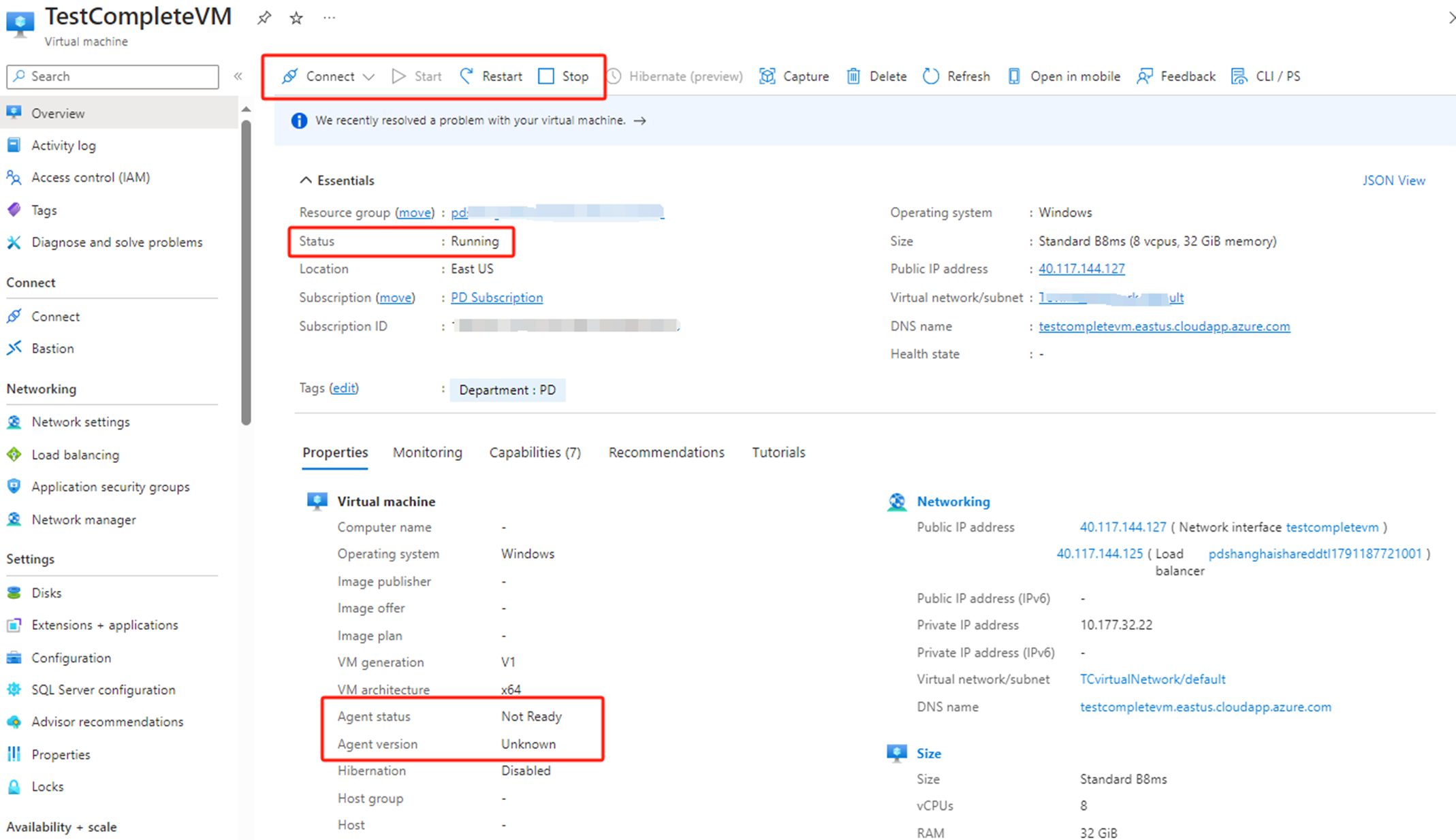Image resolution: width=1456 pixels, height=840 pixels.
Task: Select Overview in the sidebar
Action: (119, 113)
